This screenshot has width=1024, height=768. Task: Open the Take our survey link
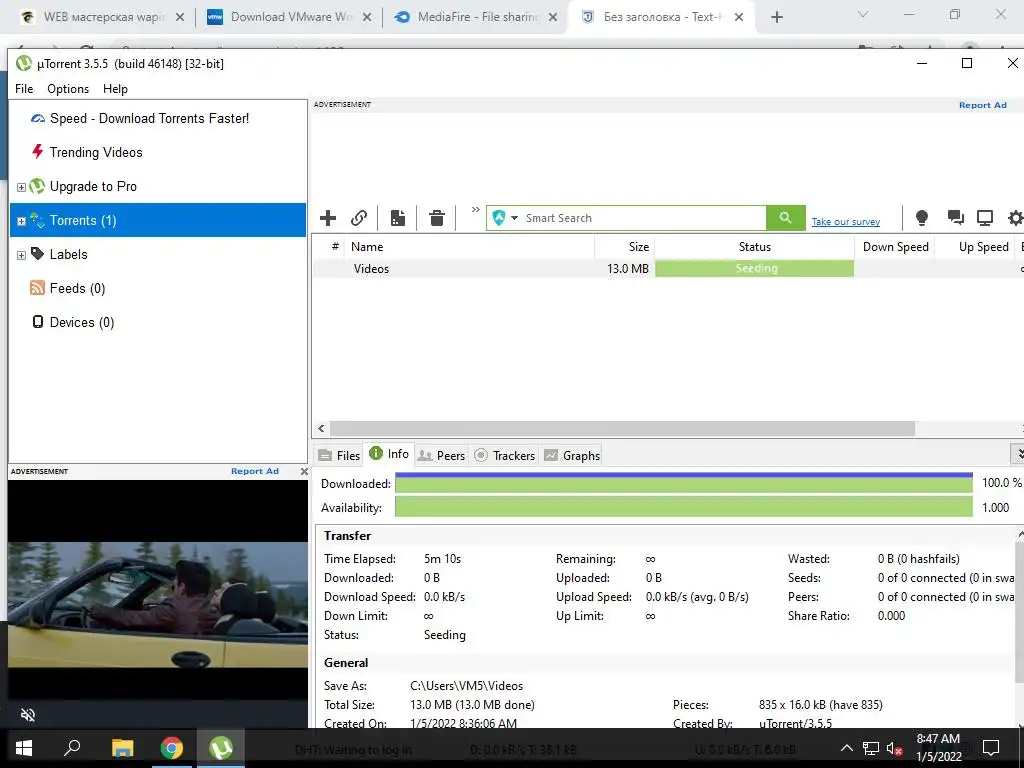pos(846,222)
